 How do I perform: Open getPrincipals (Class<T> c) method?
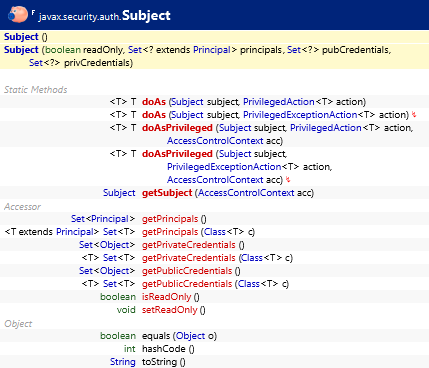(170, 232)
